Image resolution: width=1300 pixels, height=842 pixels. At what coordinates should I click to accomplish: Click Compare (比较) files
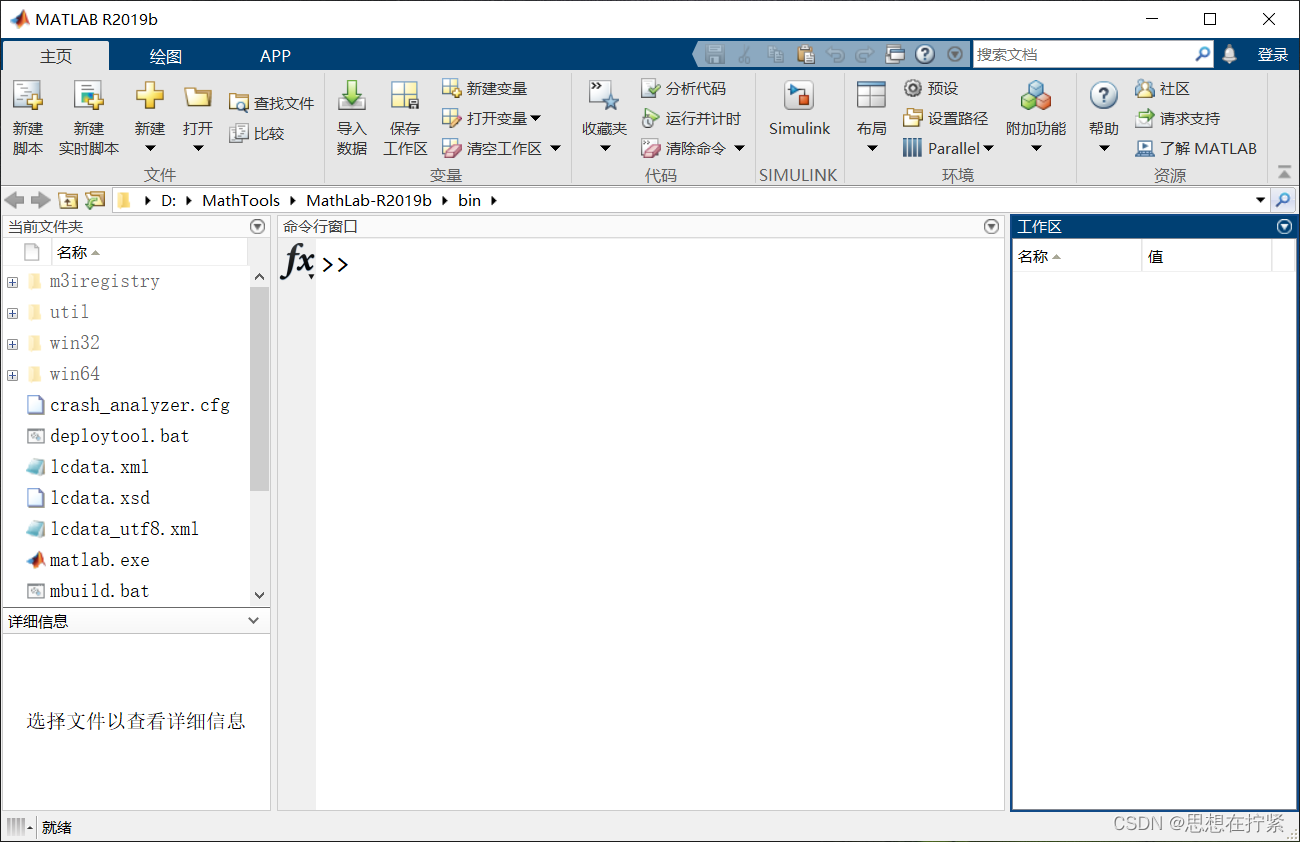point(257,133)
